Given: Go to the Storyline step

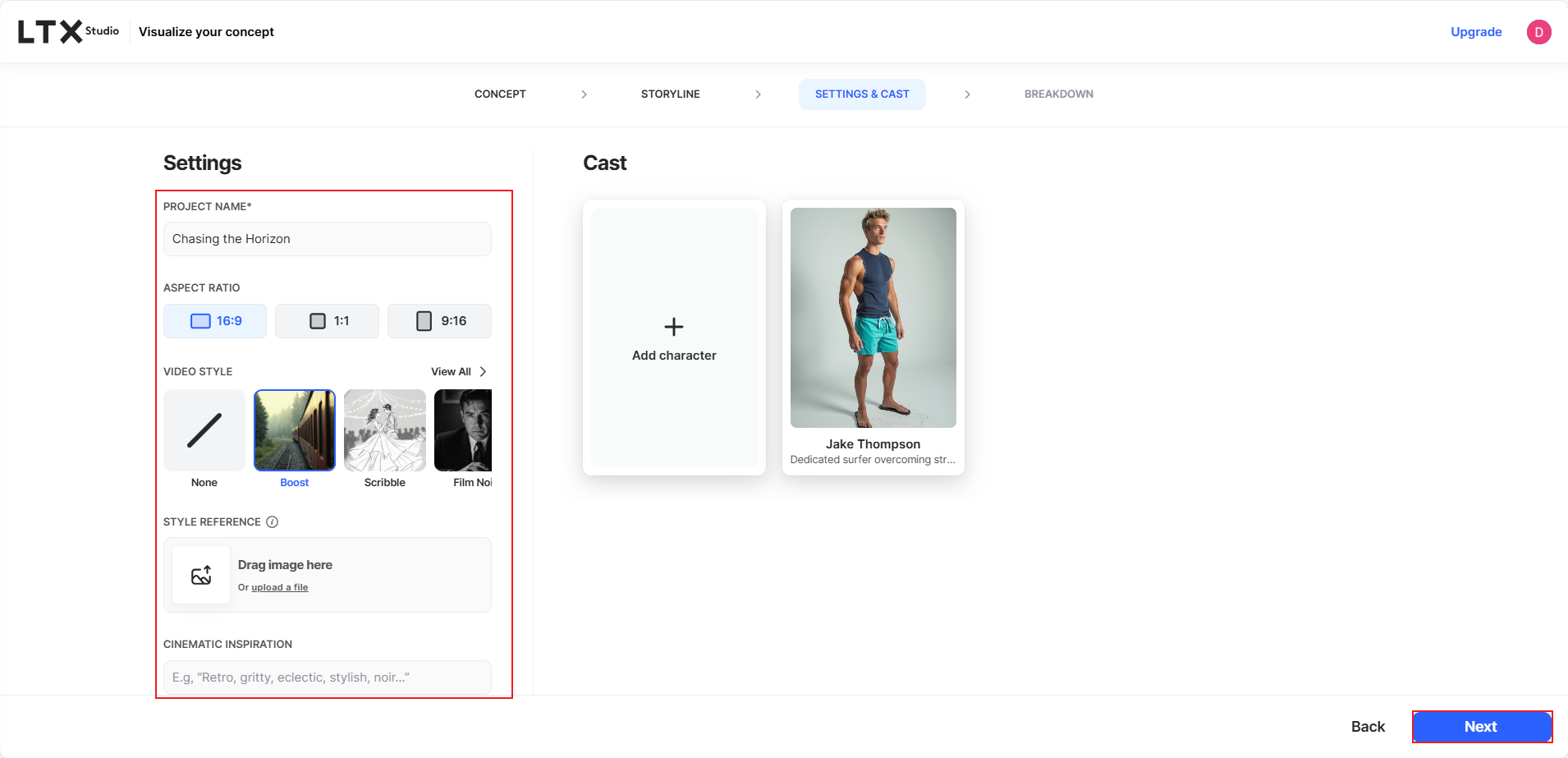Looking at the screenshot, I should tap(671, 94).
